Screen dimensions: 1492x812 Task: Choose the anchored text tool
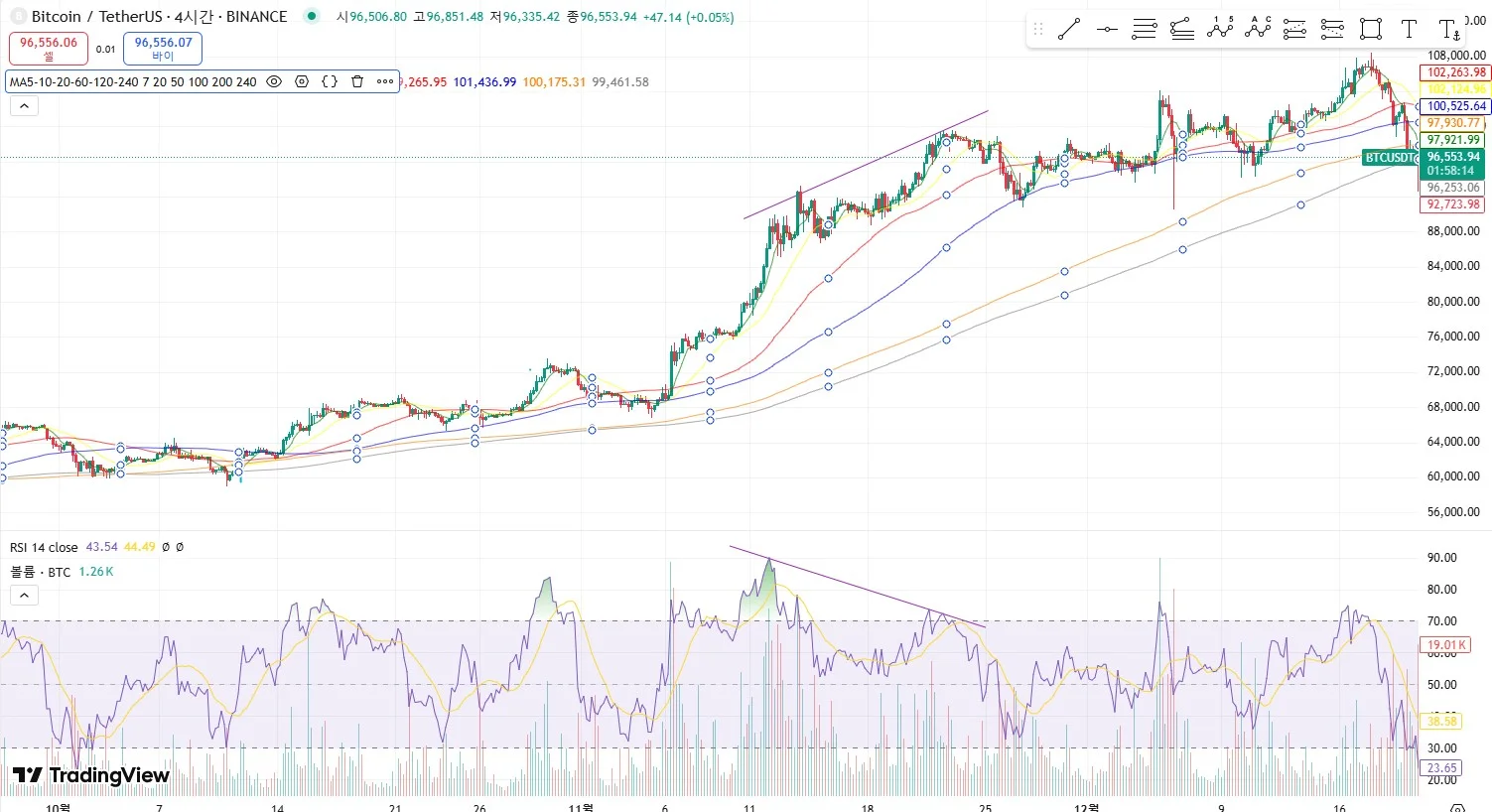(1448, 29)
